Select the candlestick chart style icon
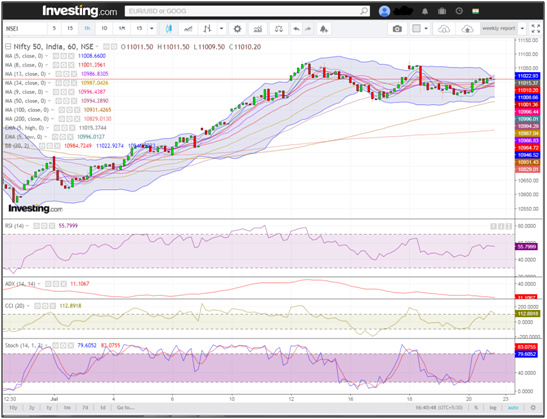547x419 pixels. 169,29
